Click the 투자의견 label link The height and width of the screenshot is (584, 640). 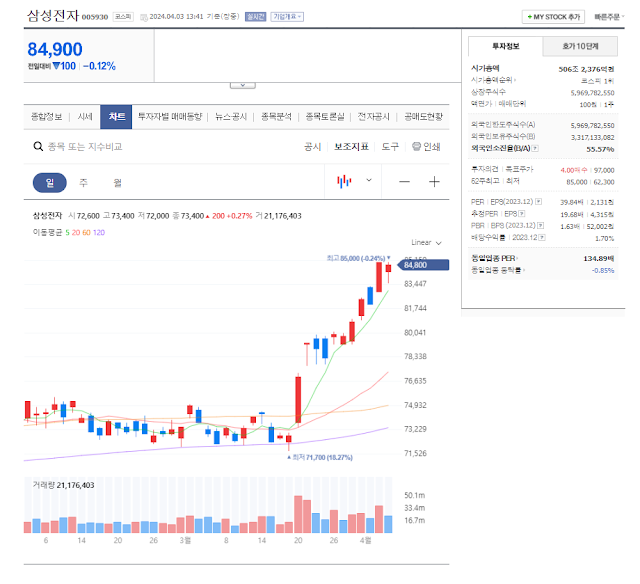[484, 169]
